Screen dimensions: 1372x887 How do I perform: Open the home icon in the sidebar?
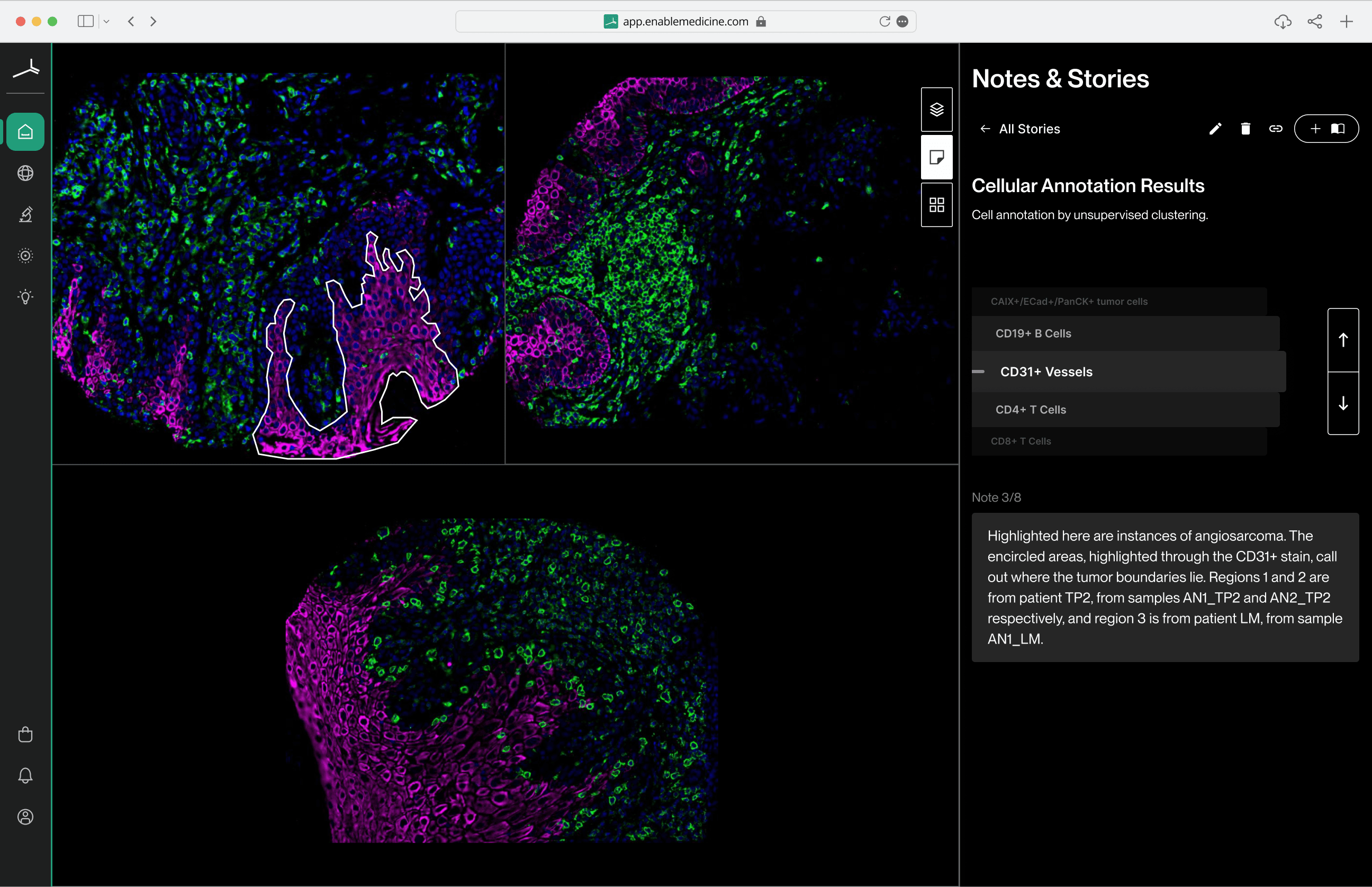coord(25,132)
